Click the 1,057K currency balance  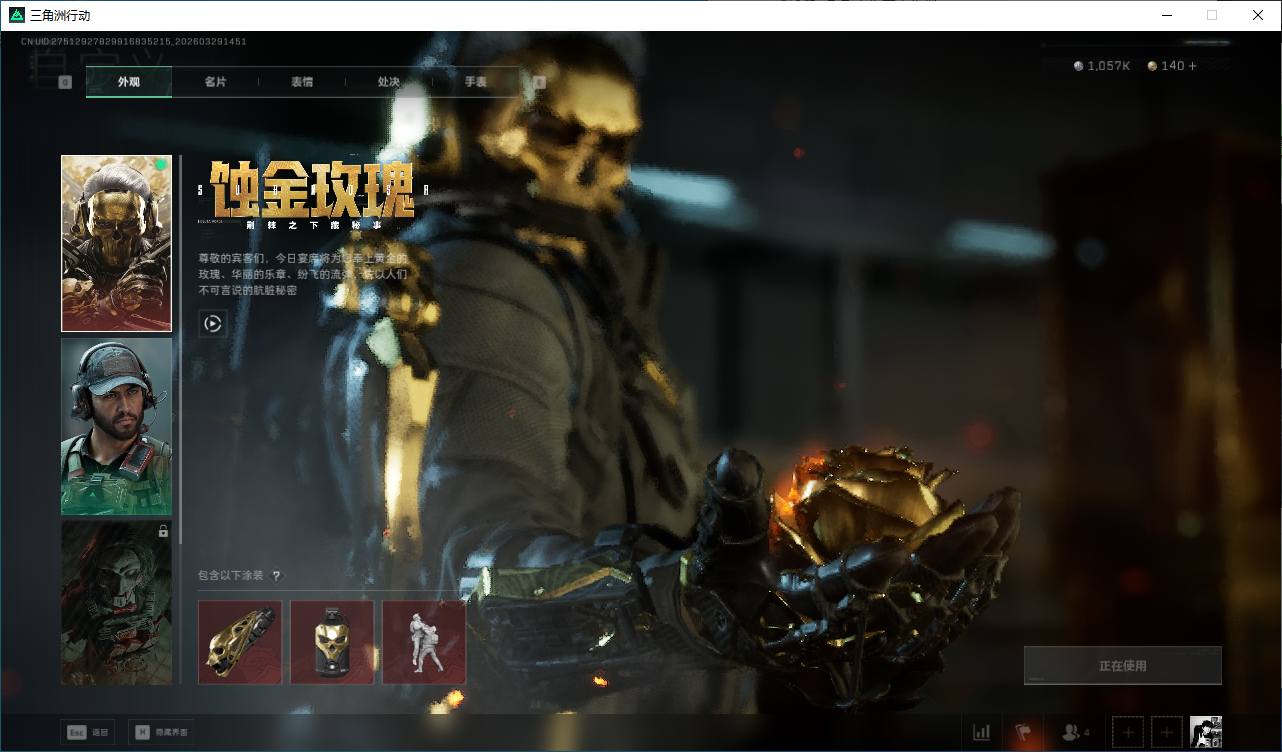click(x=1102, y=66)
